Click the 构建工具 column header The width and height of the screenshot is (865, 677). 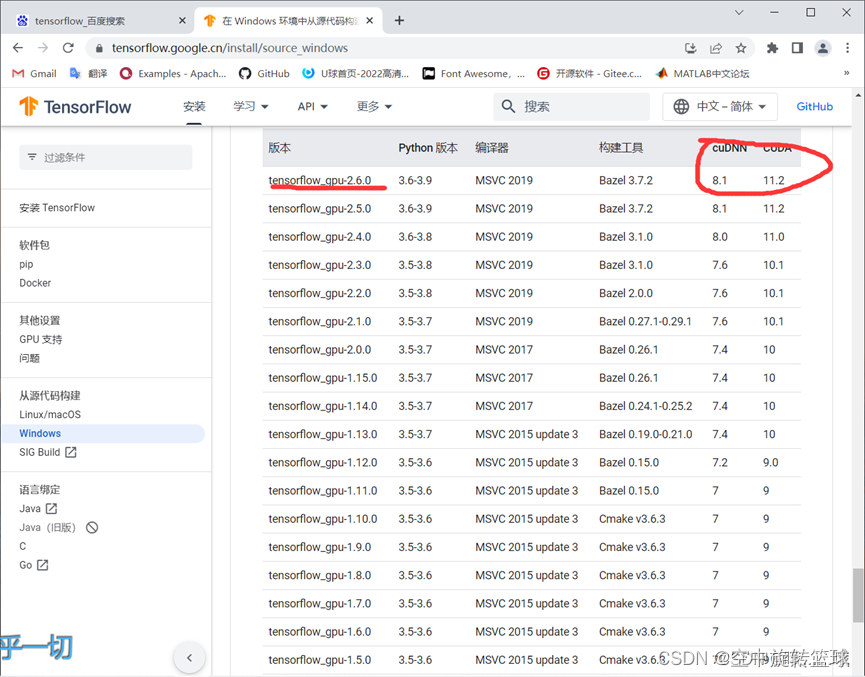coord(621,148)
